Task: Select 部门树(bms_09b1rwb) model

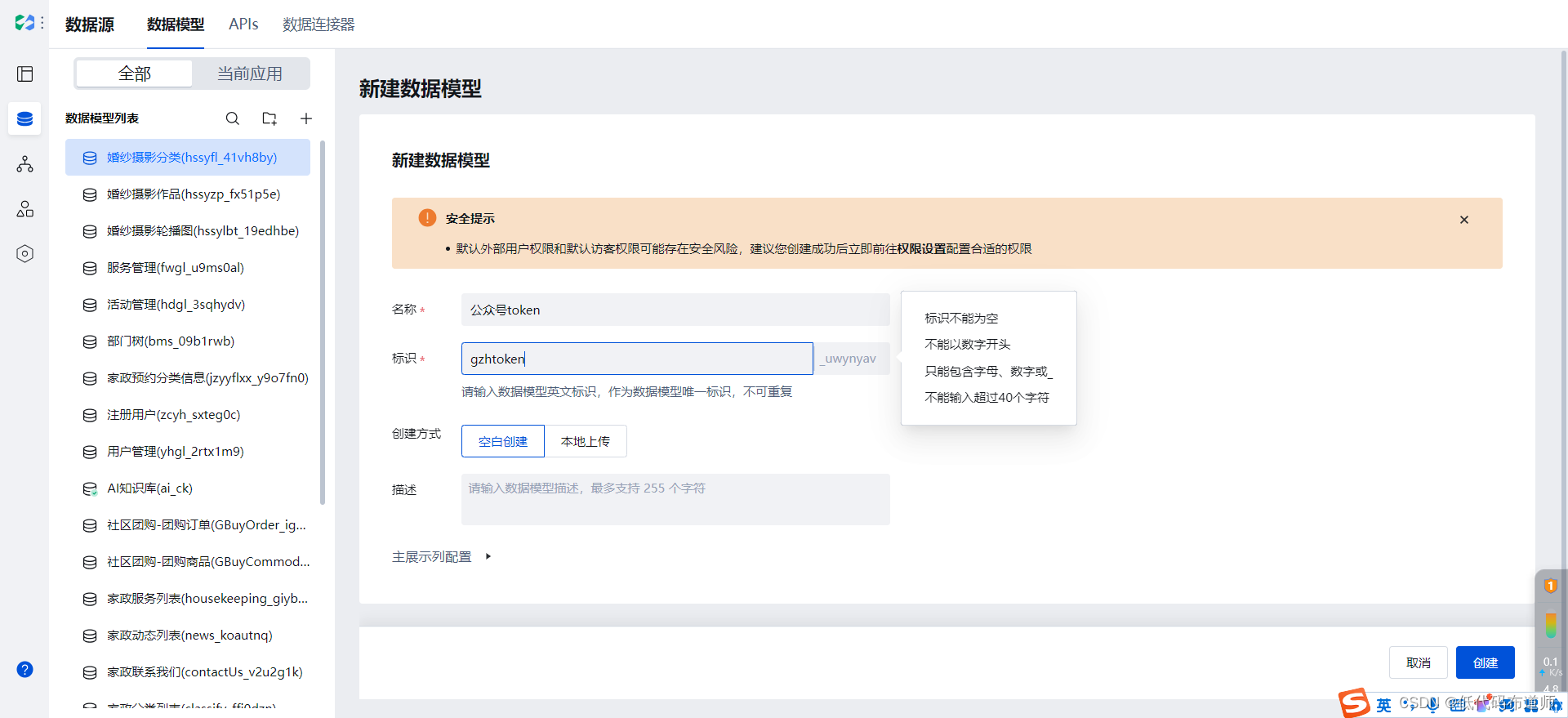Action: tap(188, 341)
